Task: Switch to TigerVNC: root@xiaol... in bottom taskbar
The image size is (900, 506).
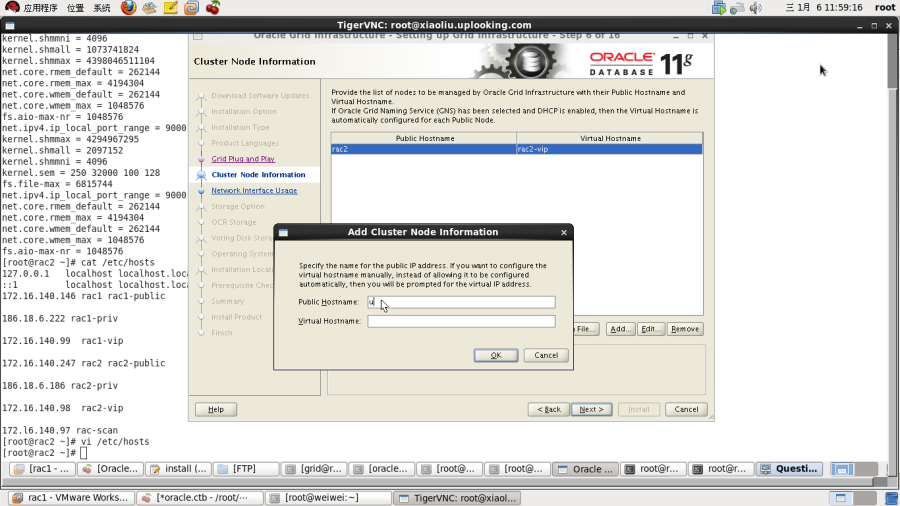Action: pyautogui.click(x=458, y=497)
